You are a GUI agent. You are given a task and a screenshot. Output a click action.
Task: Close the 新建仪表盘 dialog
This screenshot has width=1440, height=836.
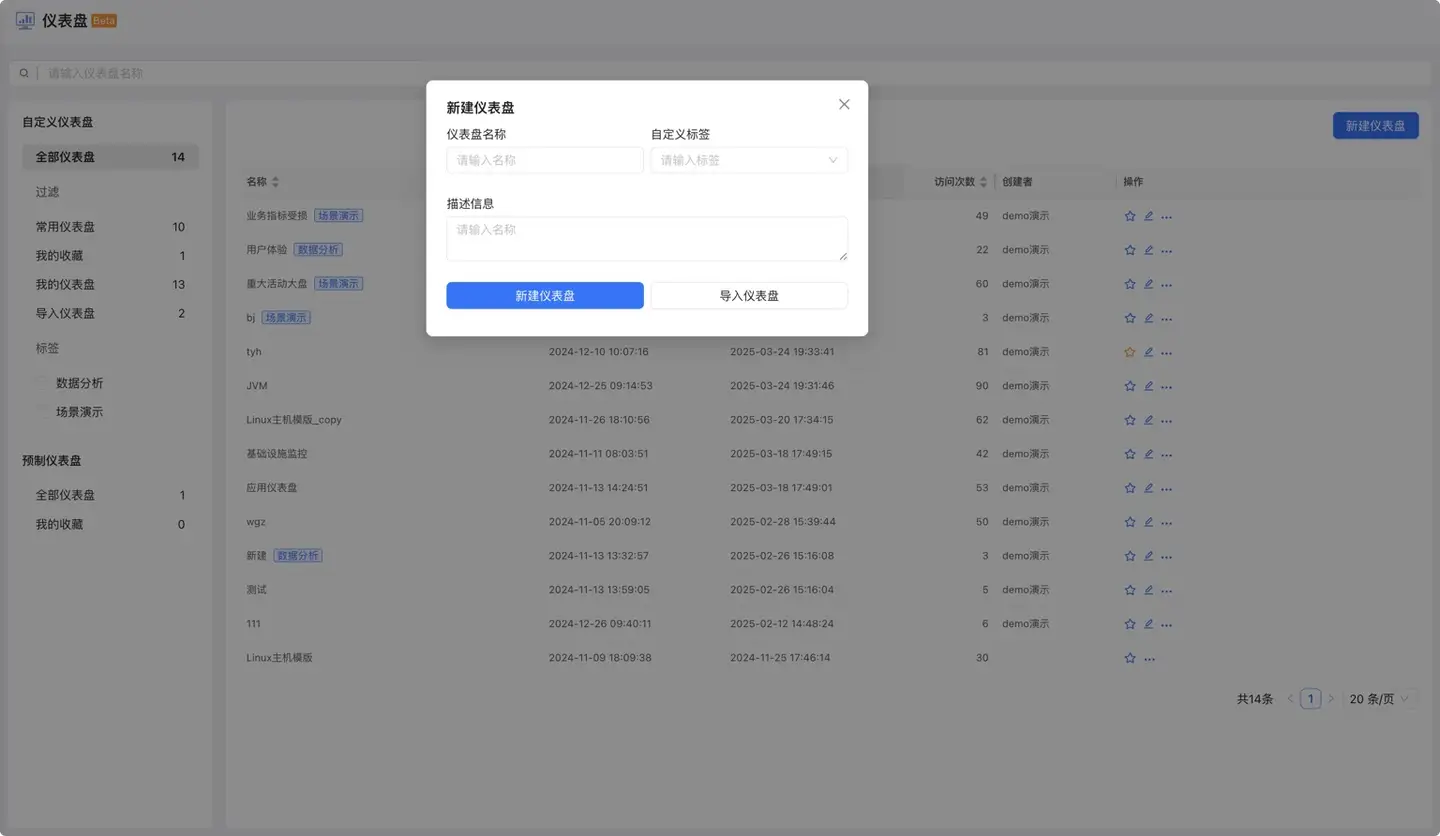pyautogui.click(x=844, y=105)
